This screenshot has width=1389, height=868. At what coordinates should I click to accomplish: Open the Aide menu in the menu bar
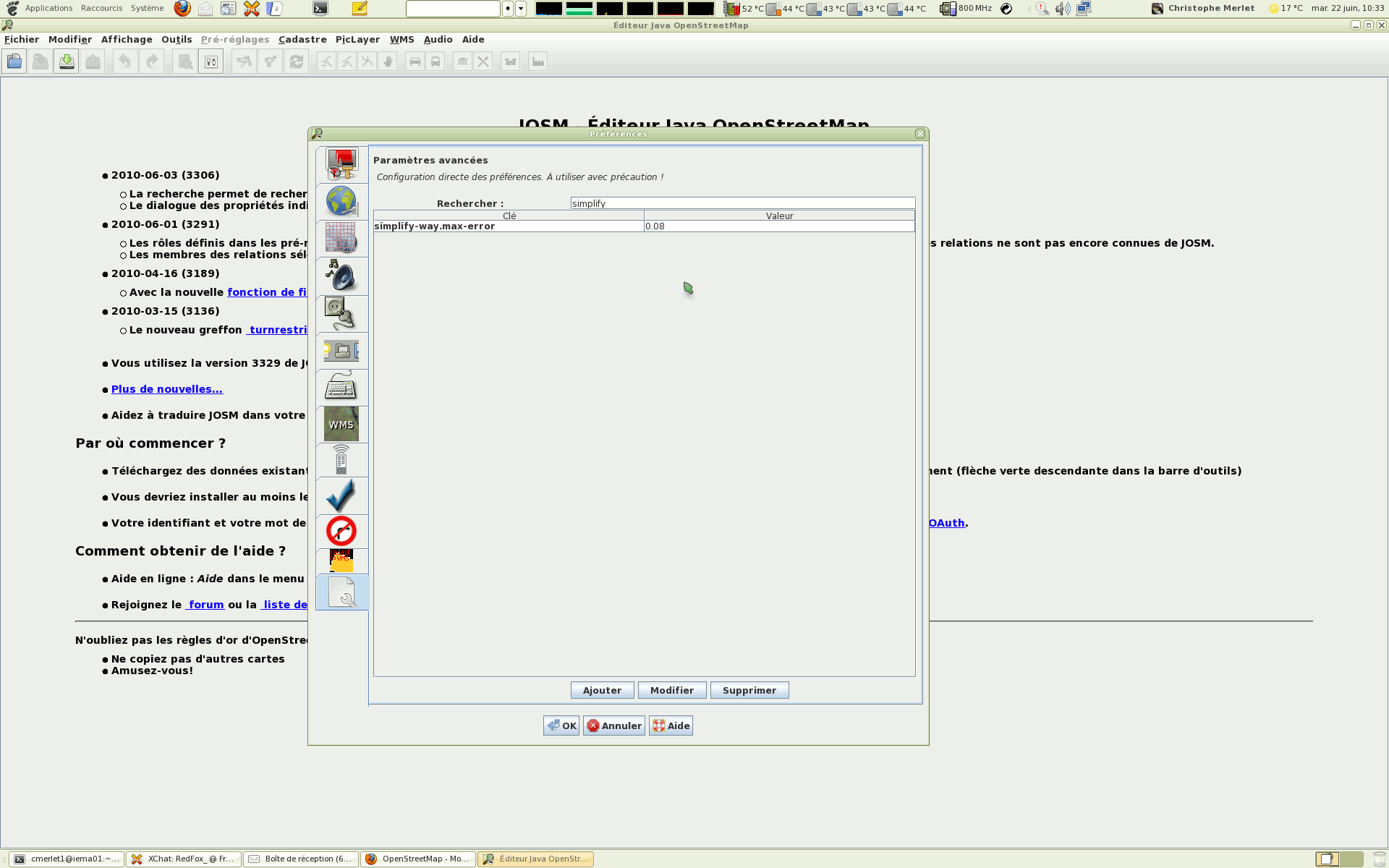(x=473, y=40)
